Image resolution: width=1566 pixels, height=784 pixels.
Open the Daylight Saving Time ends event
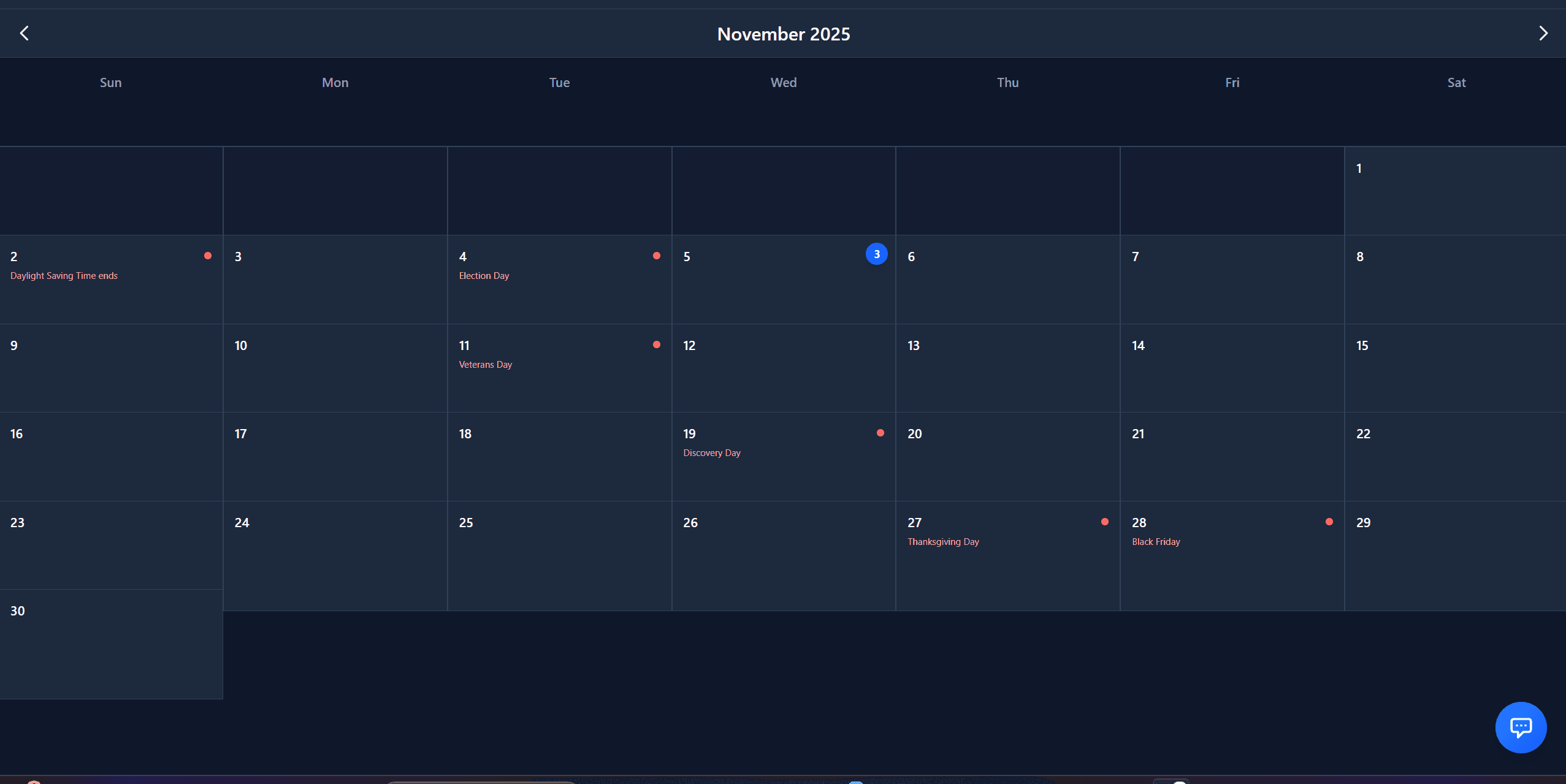point(63,275)
